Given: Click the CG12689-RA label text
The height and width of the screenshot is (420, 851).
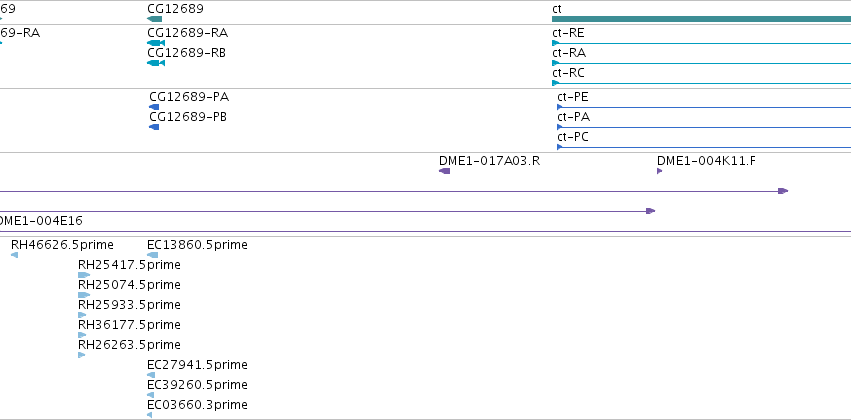Looking at the screenshot, I should point(188,33).
